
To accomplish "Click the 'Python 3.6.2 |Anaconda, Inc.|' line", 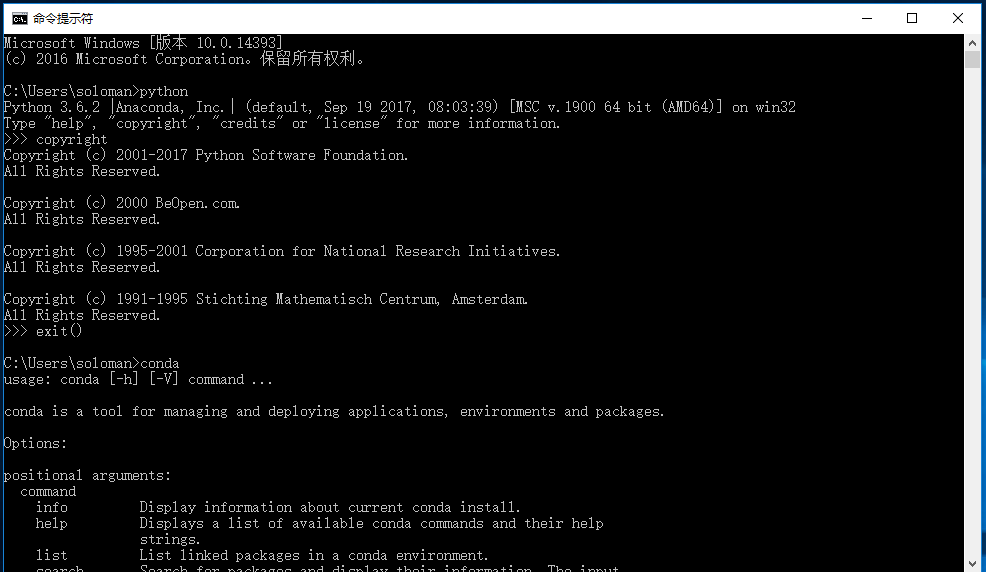I will (x=400, y=107).
